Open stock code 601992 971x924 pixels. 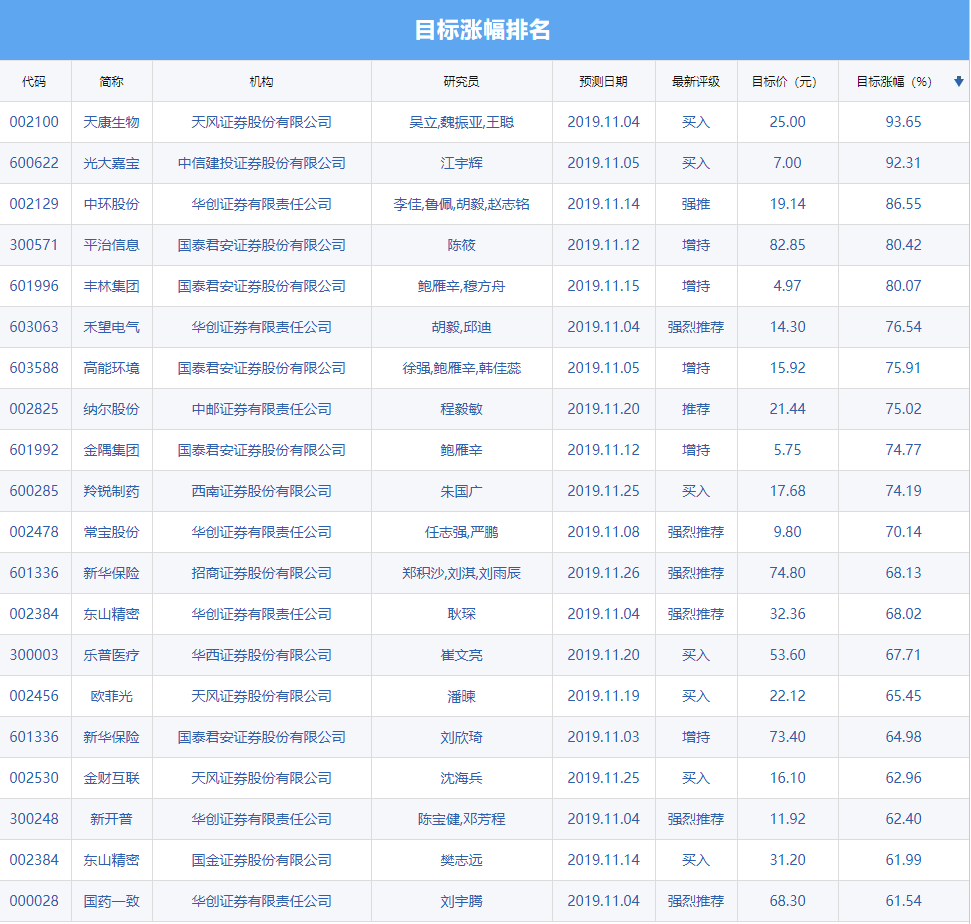coord(34,450)
